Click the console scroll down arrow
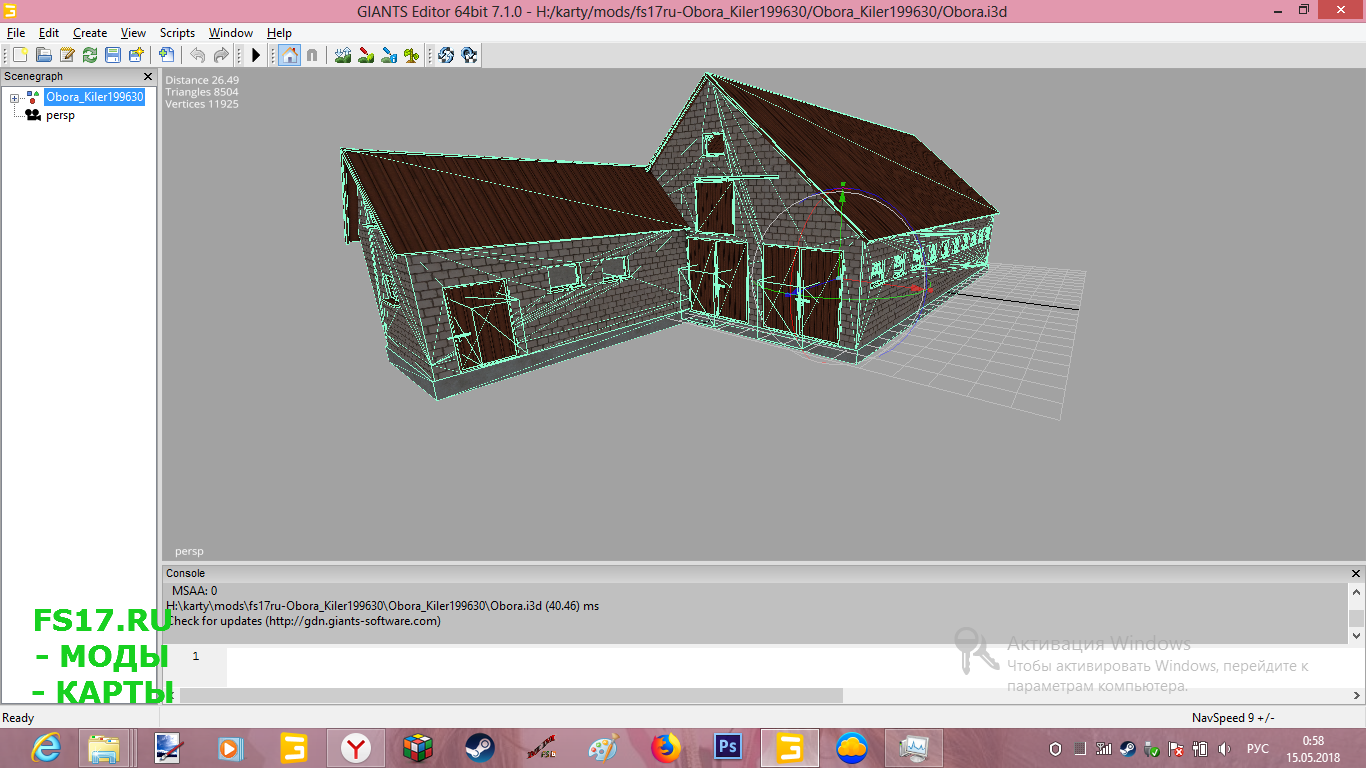Image resolution: width=1366 pixels, height=768 pixels. pos(1356,635)
